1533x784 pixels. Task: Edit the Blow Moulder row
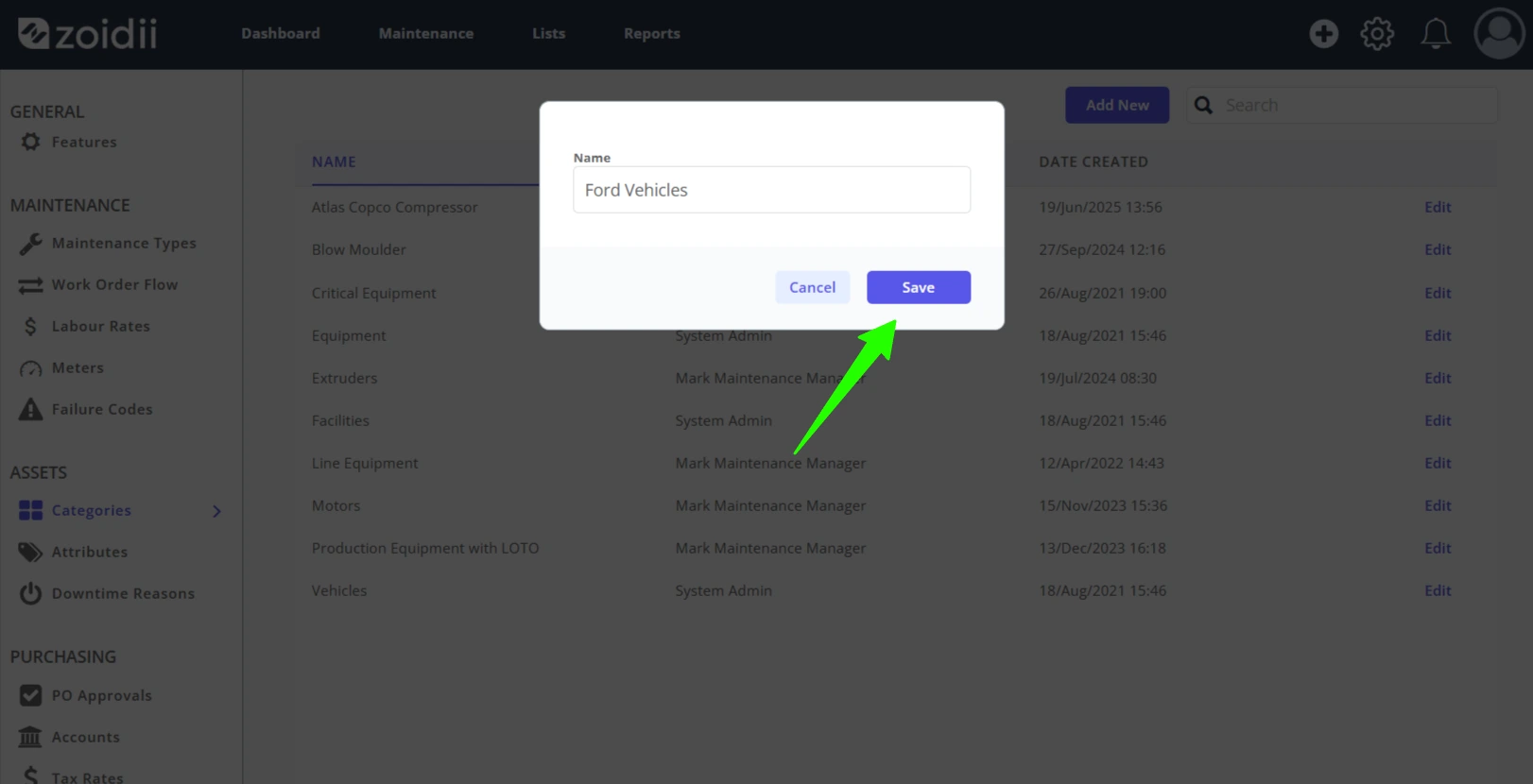(x=1438, y=249)
